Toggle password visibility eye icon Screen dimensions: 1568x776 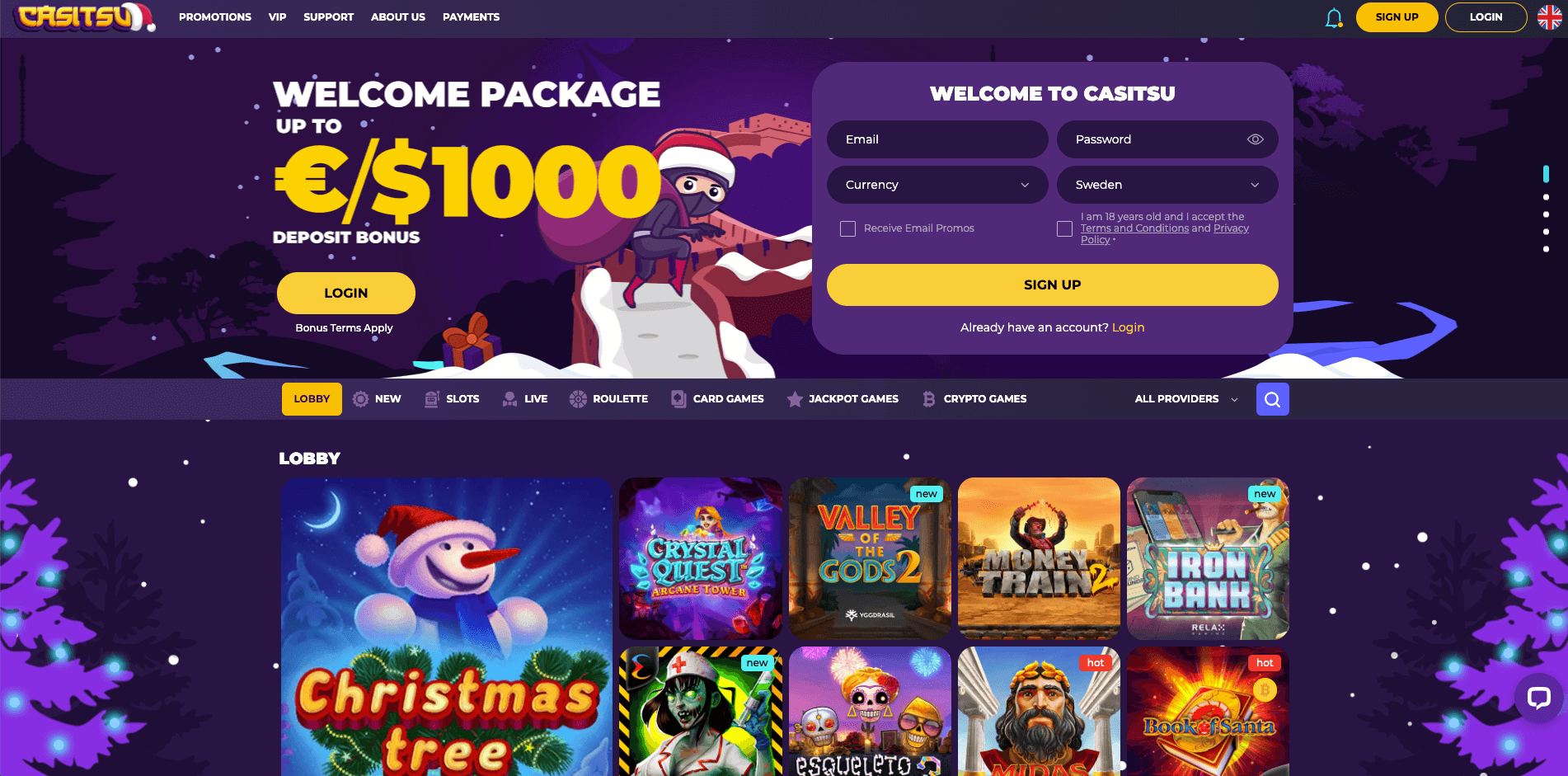point(1255,139)
